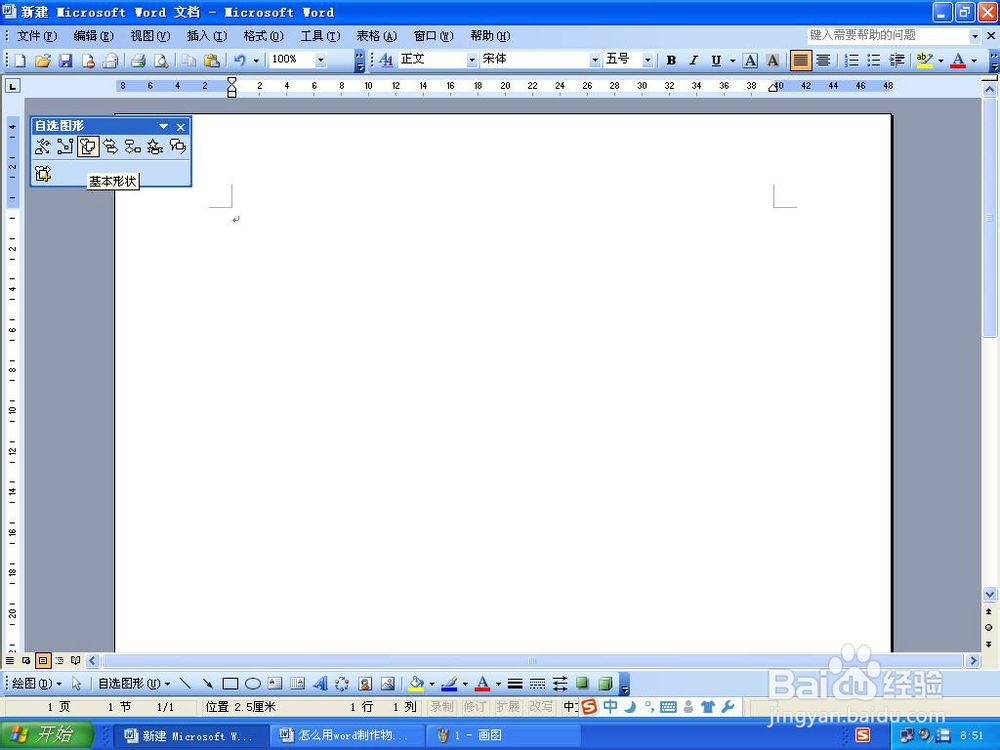Open More AutoShapes in AutoShapes panel
Viewport: 1000px width, 750px height.
pyautogui.click(x=43, y=173)
